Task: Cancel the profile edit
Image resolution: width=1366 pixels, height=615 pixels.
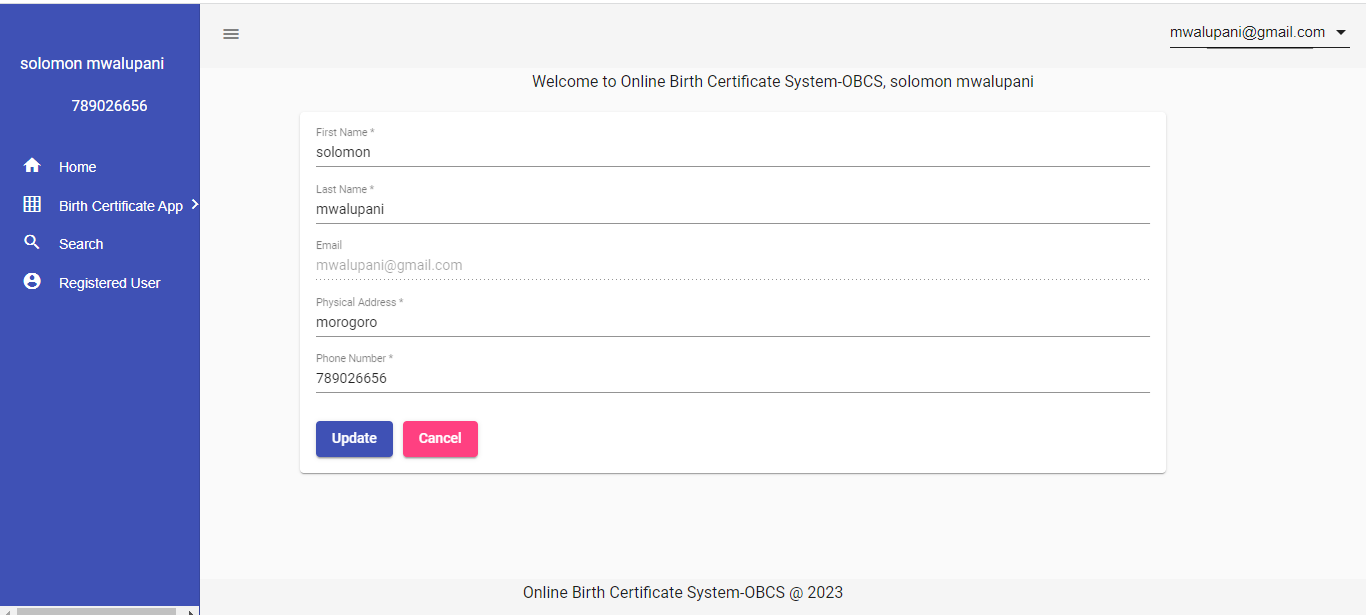Action: click(440, 439)
